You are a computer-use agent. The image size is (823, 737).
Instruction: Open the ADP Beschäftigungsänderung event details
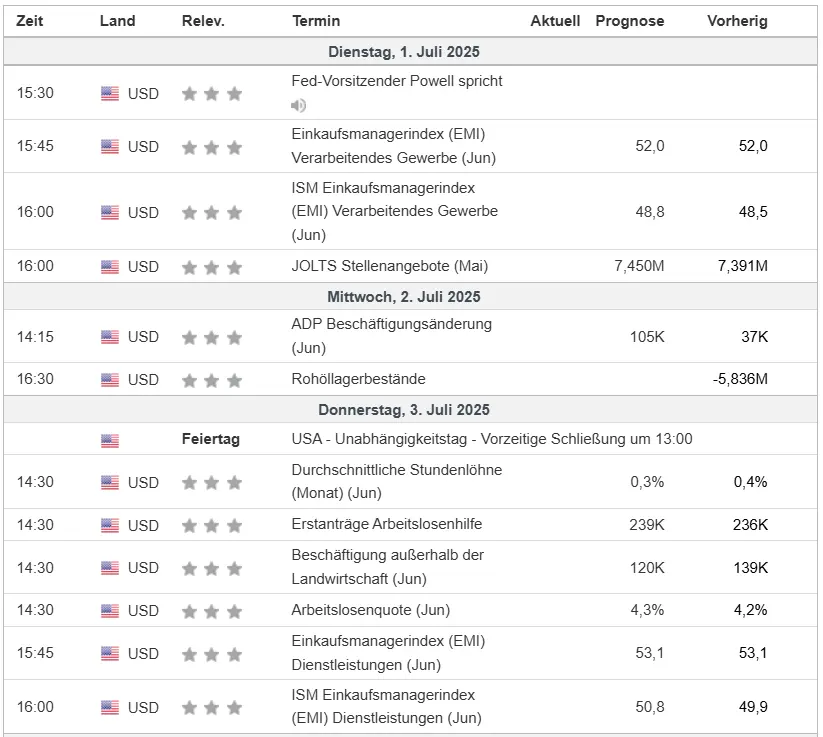[x=391, y=325]
